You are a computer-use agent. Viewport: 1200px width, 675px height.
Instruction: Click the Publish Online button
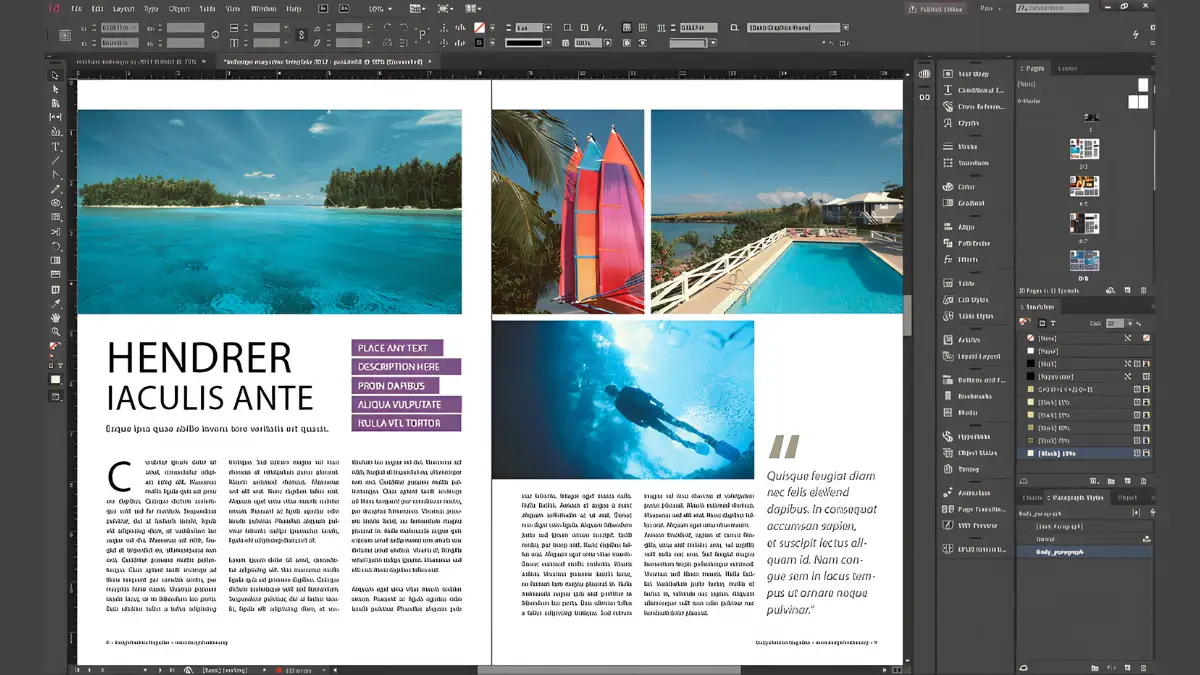point(936,8)
